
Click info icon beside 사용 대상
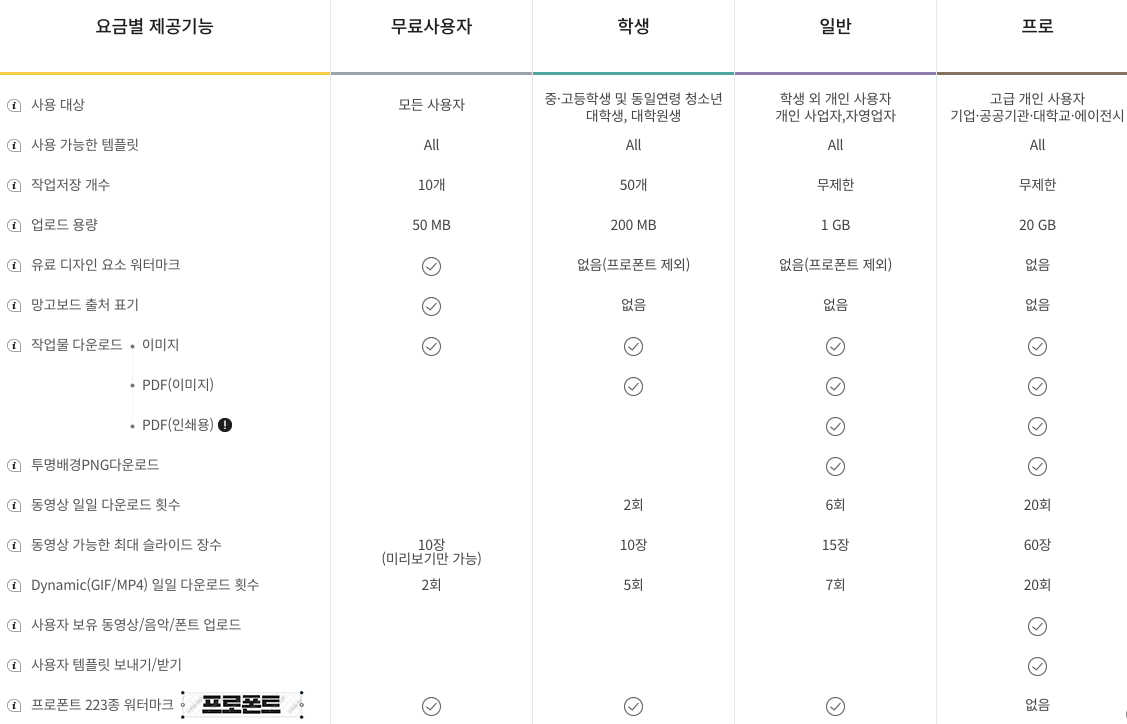(14, 106)
